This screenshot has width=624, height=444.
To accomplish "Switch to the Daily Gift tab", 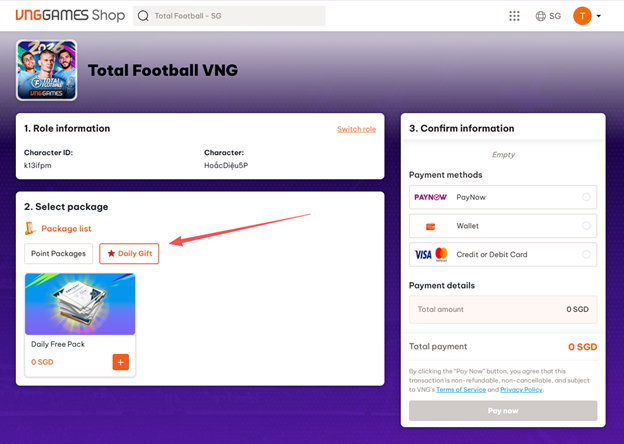I will click(x=129, y=254).
